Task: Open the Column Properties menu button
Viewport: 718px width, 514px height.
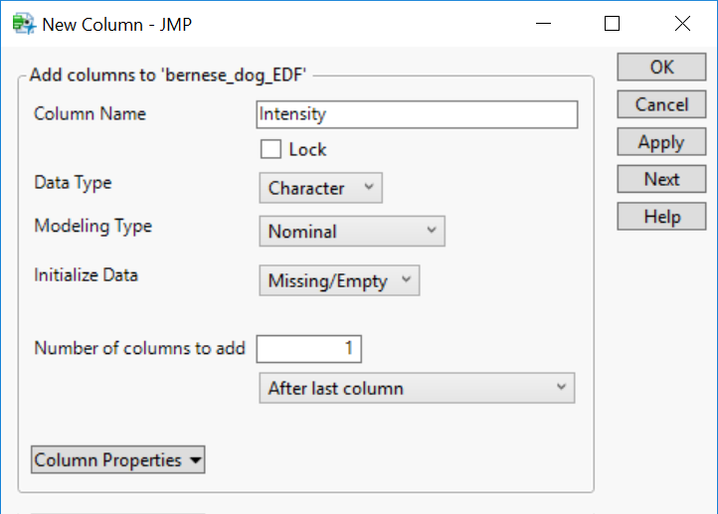Action: pos(118,460)
